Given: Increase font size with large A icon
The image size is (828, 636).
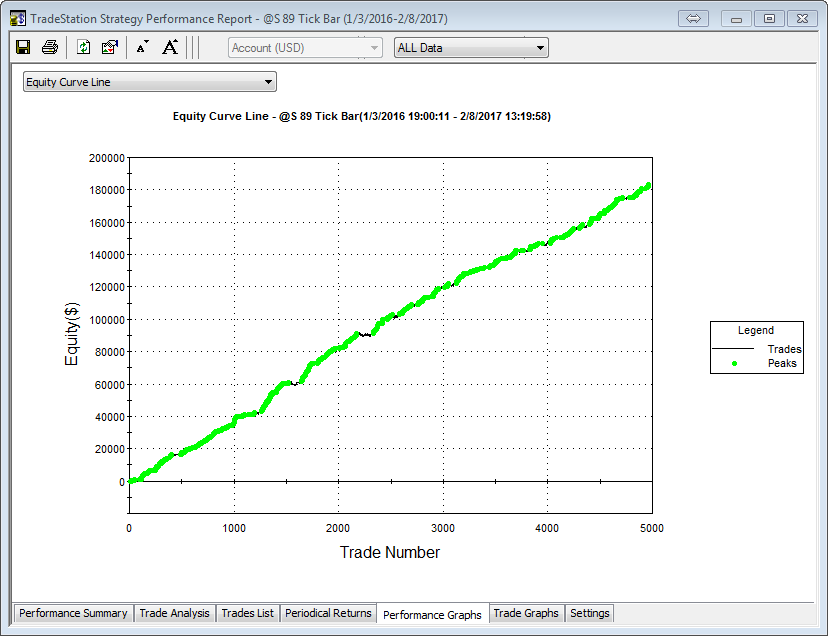Looking at the screenshot, I should 170,47.
